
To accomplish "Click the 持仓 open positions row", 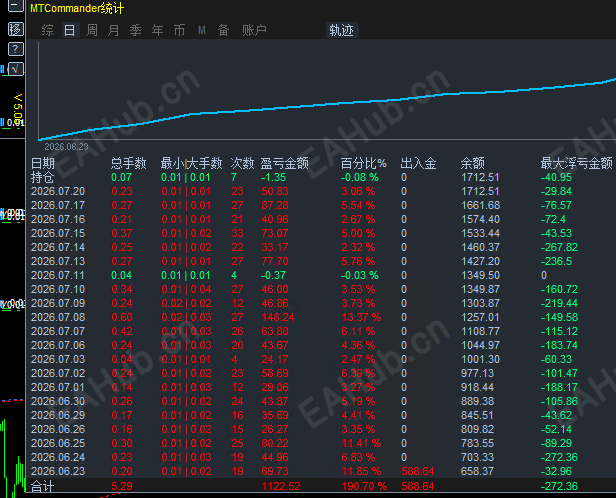I will click(321, 177).
